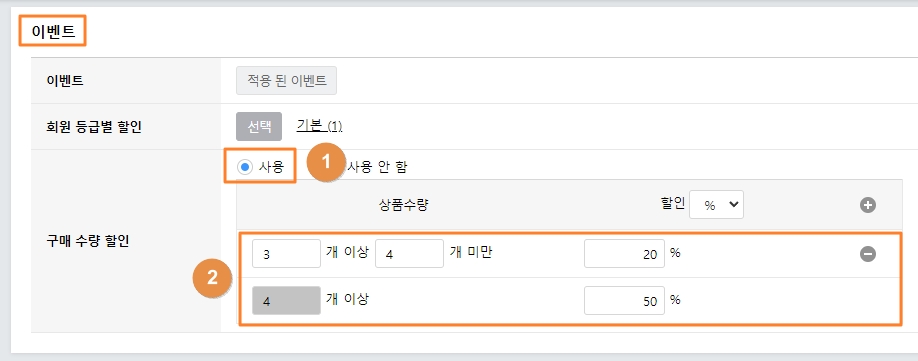Click the orange step 1 badge
This screenshot has height=361, width=918.
[326, 163]
